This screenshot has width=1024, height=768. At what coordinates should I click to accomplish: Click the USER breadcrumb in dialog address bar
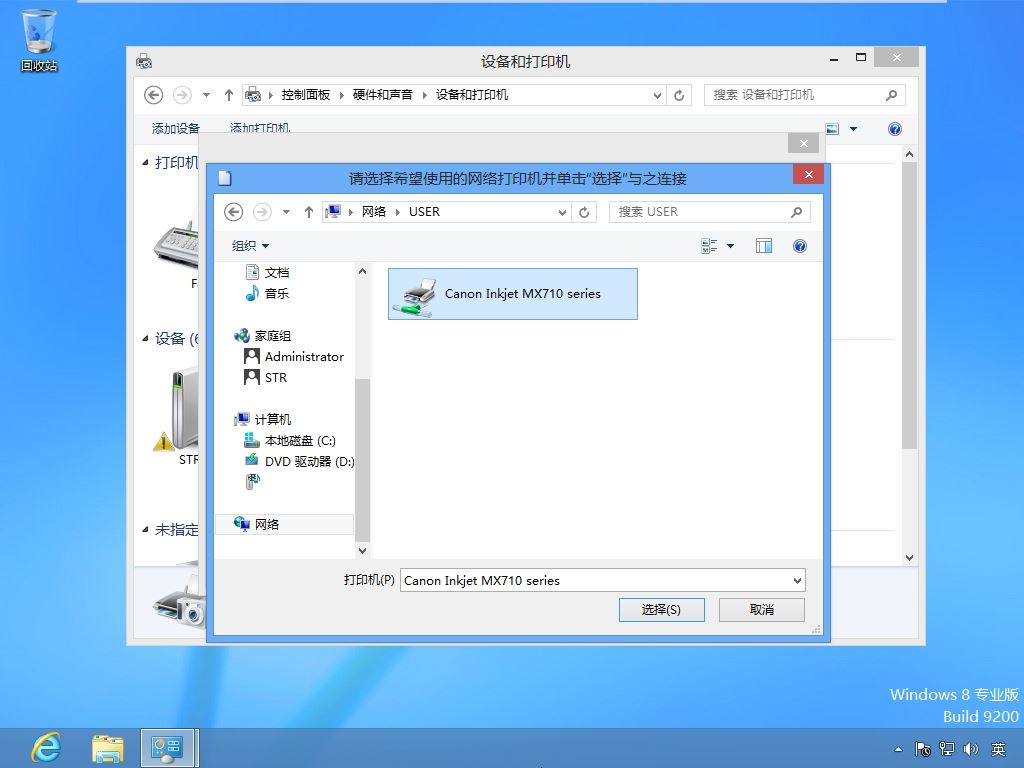click(x=424, y=212)
